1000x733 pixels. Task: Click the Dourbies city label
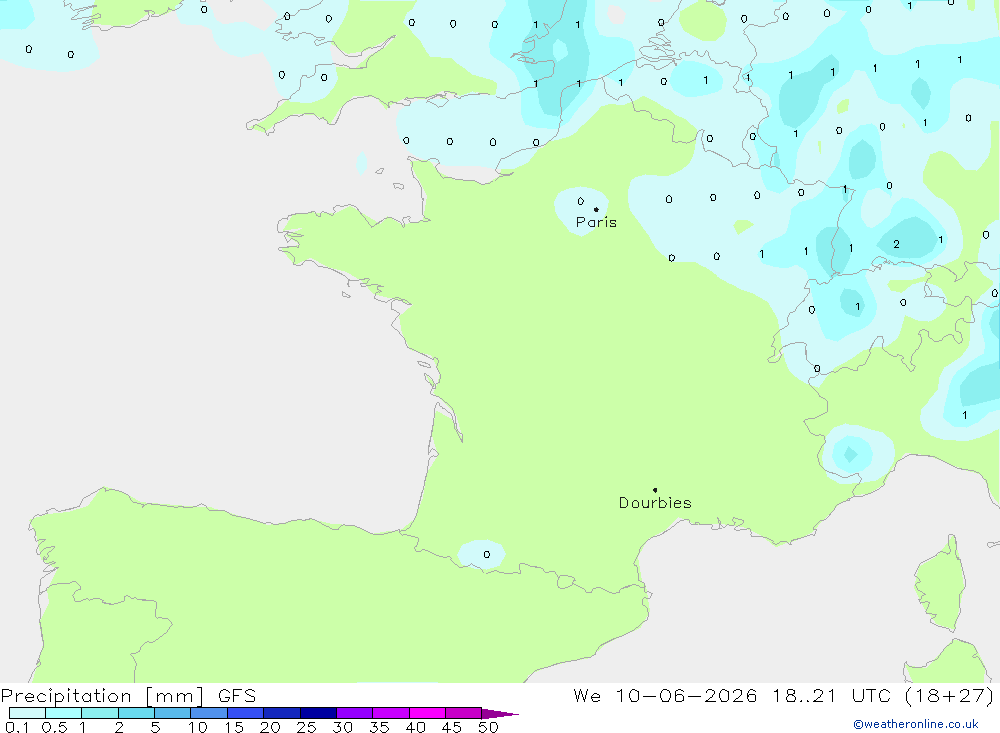click(655, 503)
